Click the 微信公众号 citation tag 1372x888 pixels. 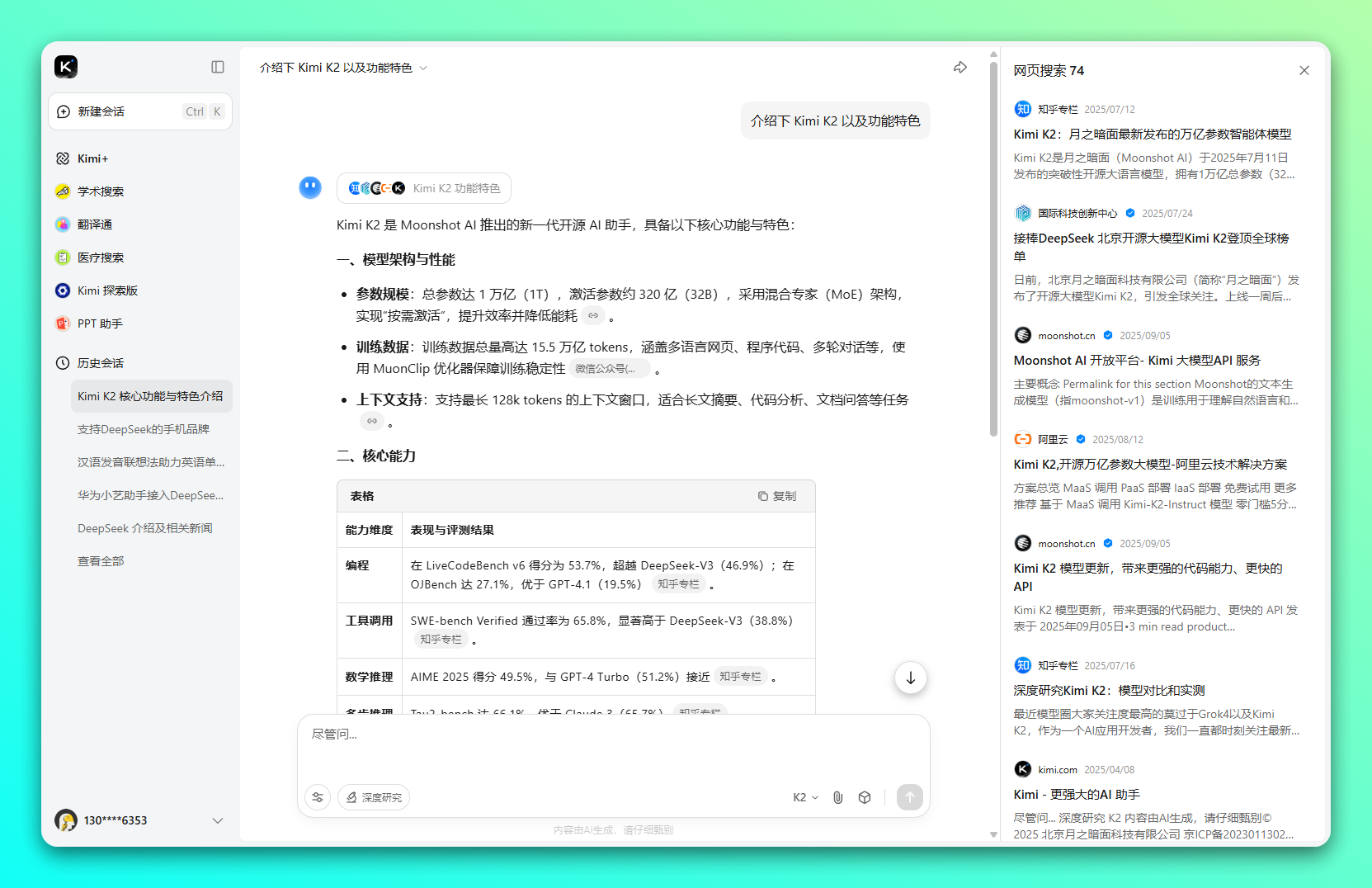coord(609,369)
